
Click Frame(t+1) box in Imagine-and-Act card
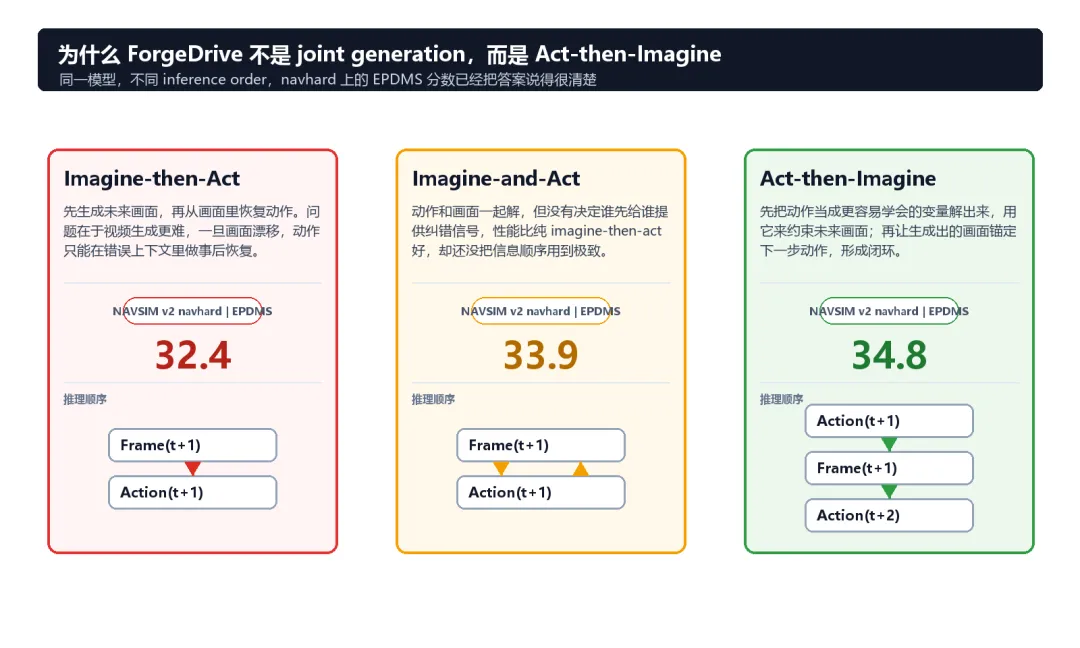point(541,445)
